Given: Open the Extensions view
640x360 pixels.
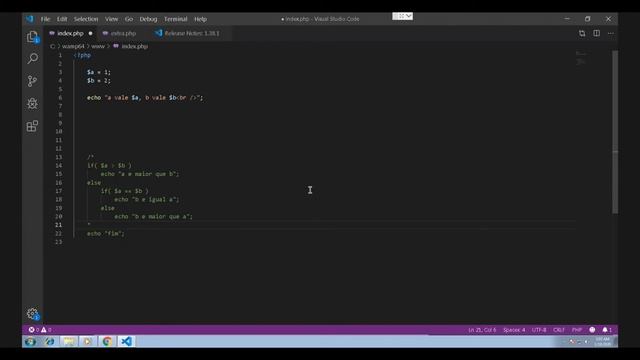Looking at the screenshot, I should click(x=32, y=126).
